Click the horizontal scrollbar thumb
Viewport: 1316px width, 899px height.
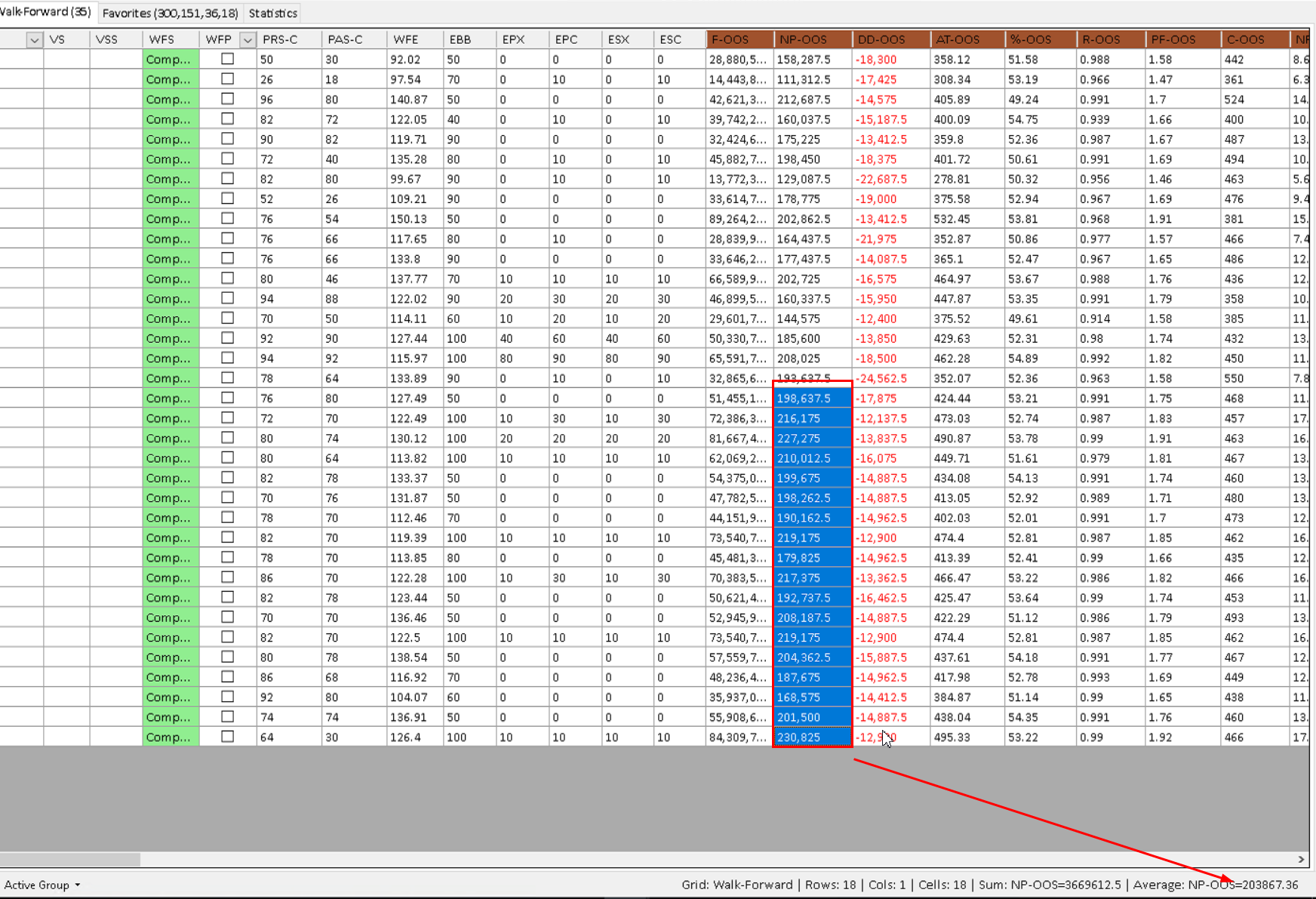[x=69, y=859]
